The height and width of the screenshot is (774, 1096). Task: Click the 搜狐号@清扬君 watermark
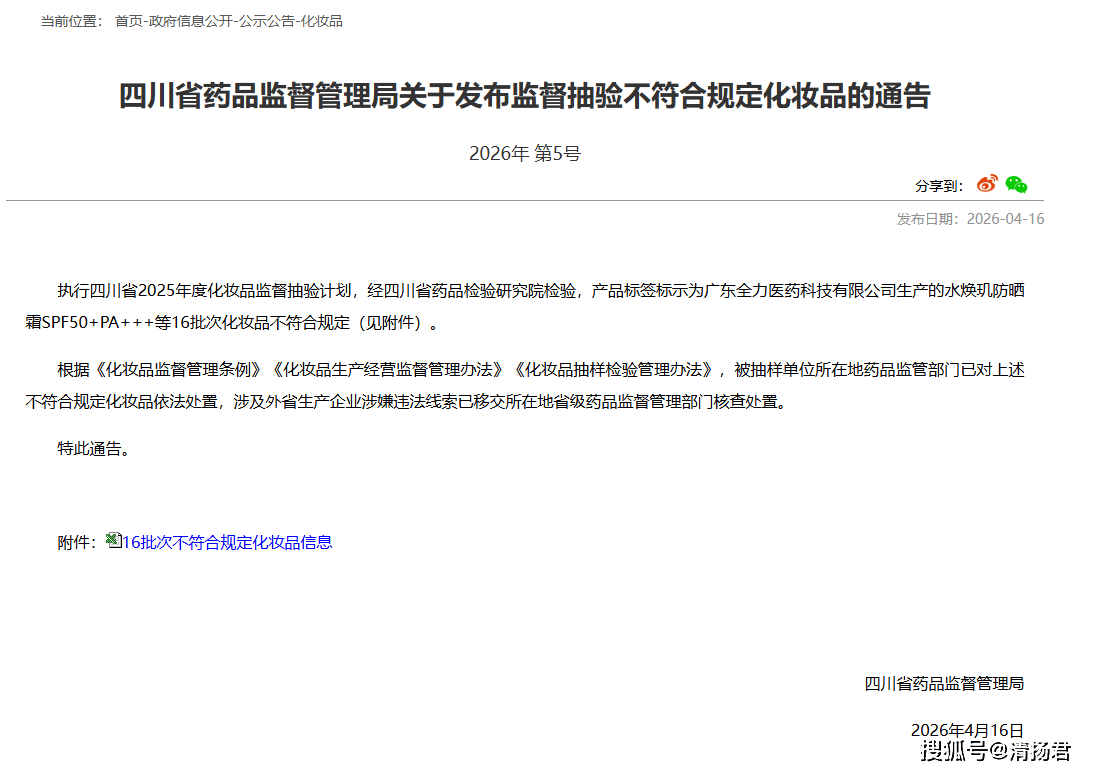(x=995, y=751)
